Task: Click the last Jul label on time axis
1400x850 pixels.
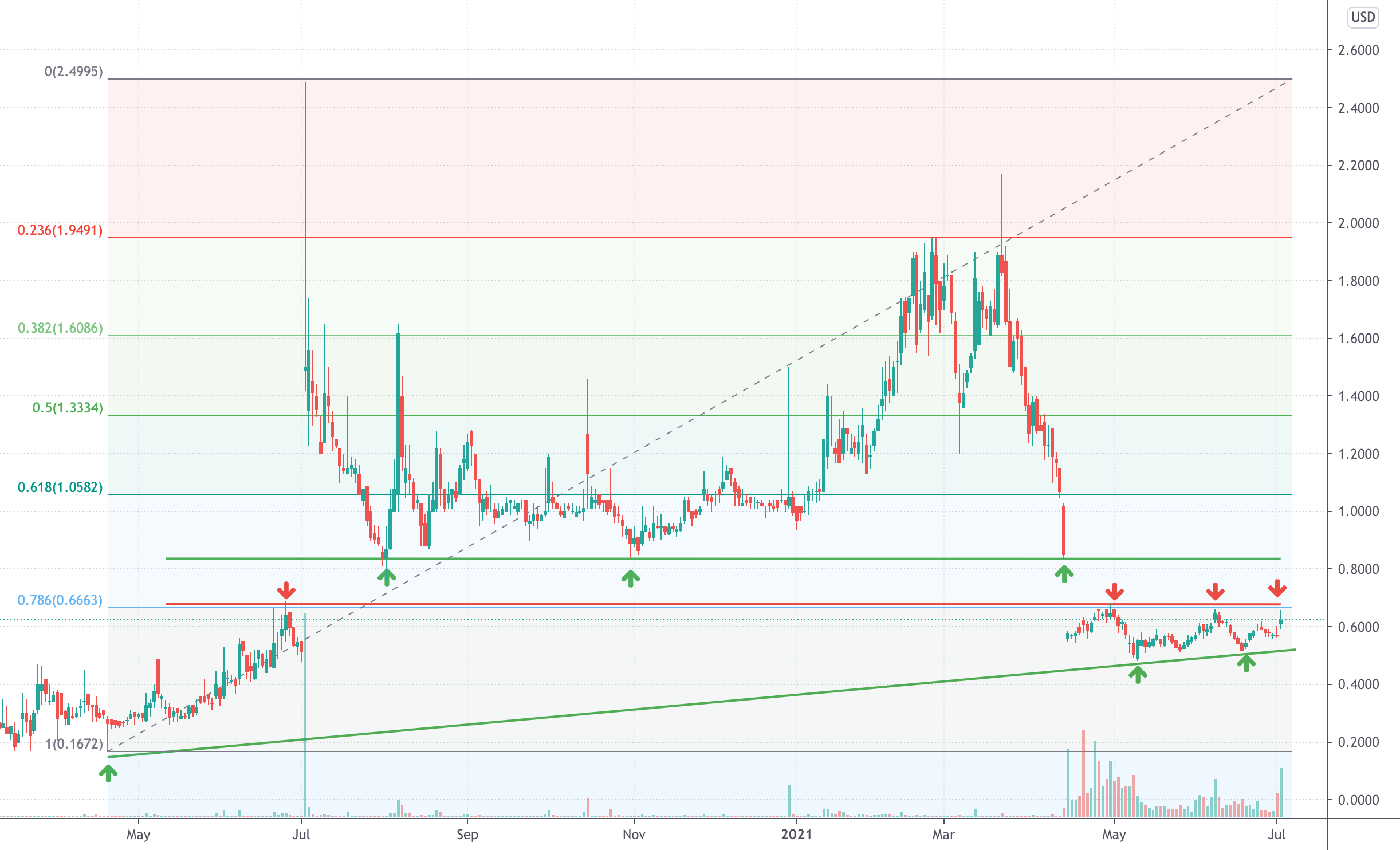Action: pos(1277,835)
